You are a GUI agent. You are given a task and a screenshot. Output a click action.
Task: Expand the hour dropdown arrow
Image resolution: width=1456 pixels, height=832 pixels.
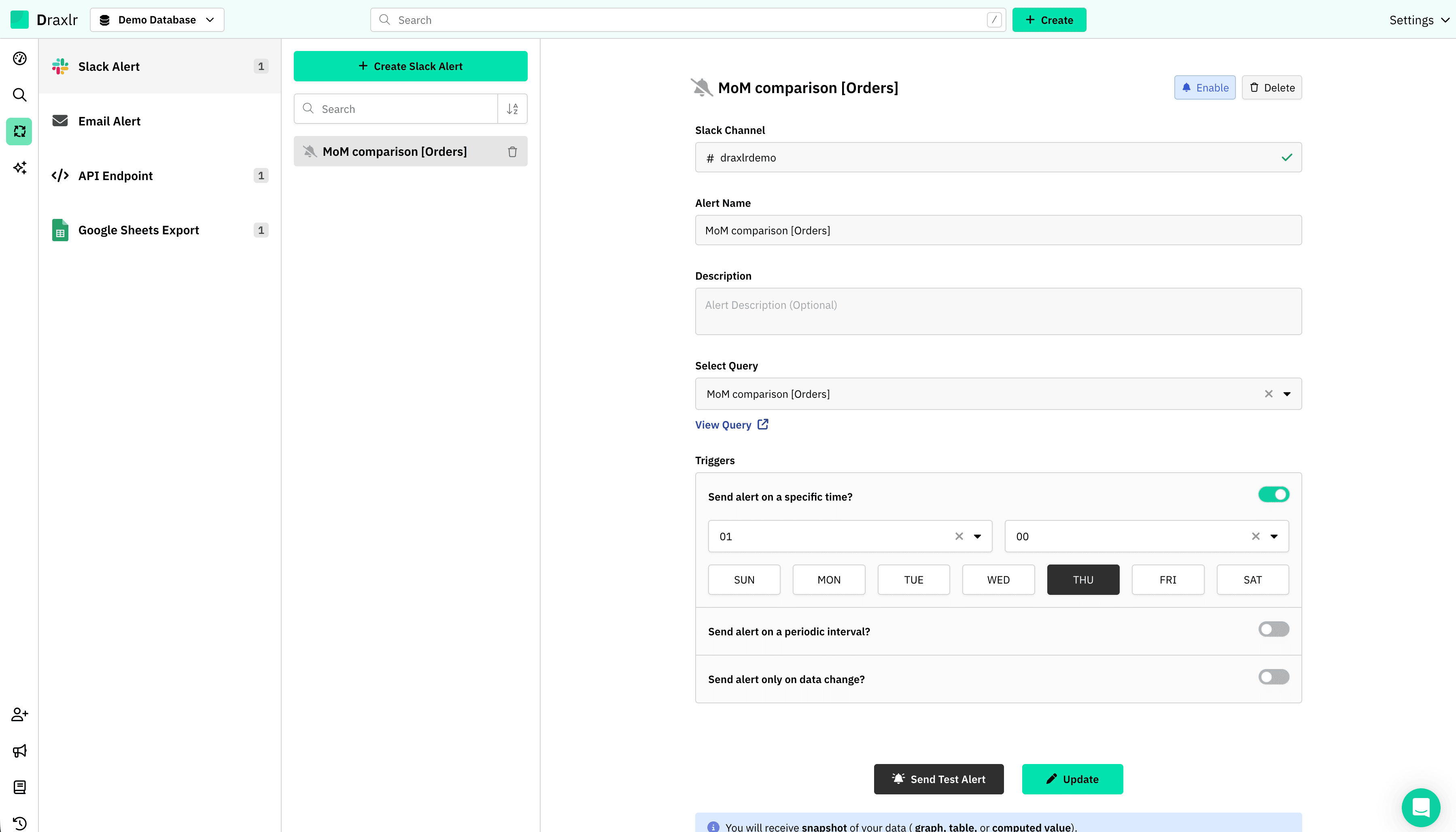tap(978, 536)
